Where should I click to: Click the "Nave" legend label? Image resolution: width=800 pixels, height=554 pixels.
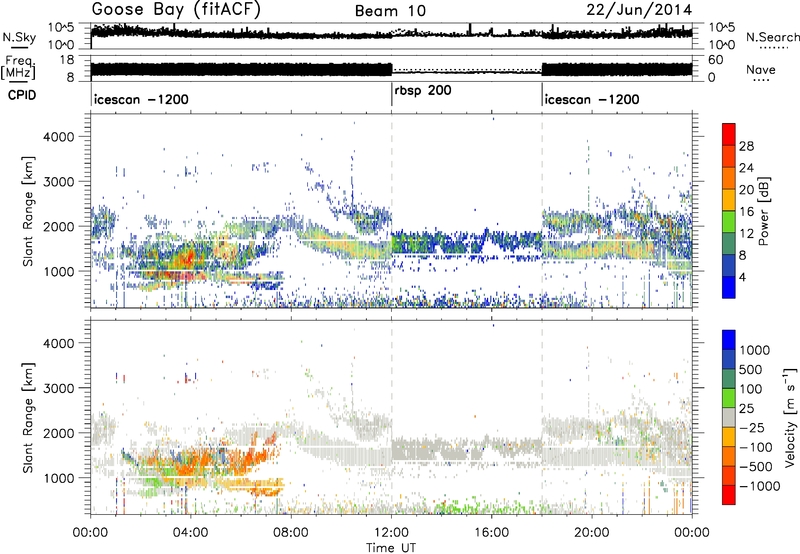pos(761,69)
